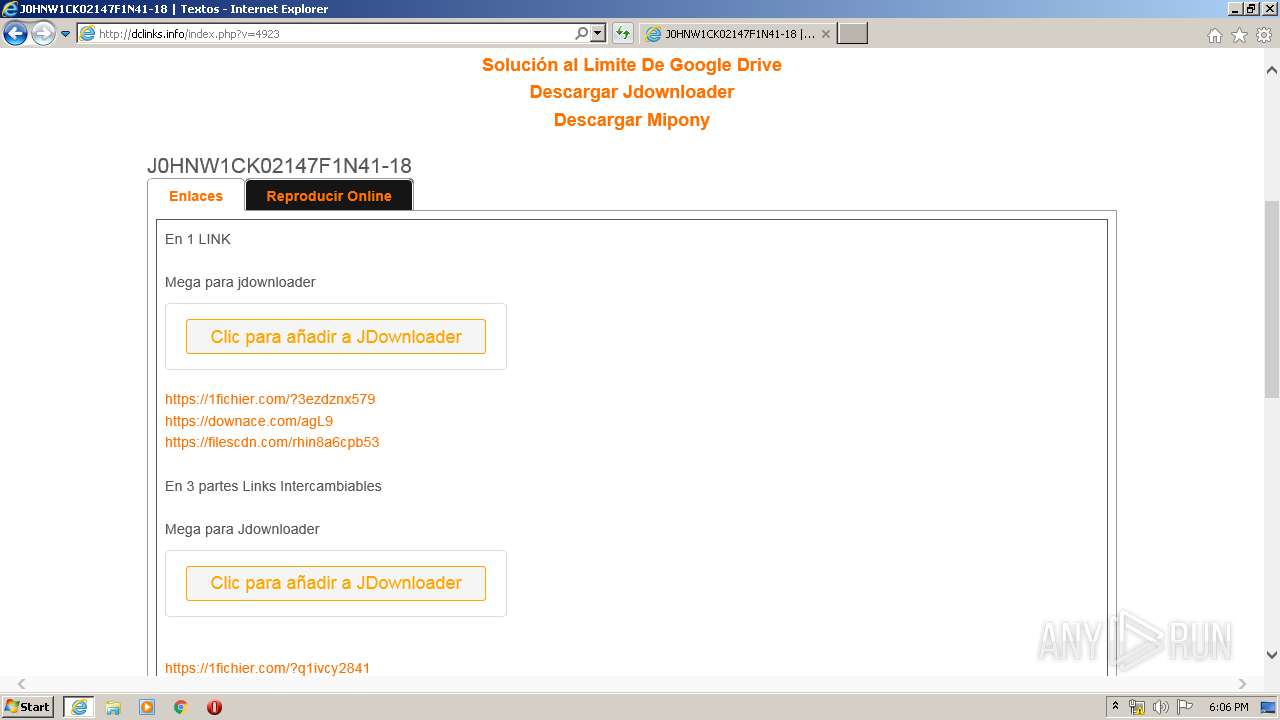Open the red Opera-style taskbar icon

coord(214,707)
